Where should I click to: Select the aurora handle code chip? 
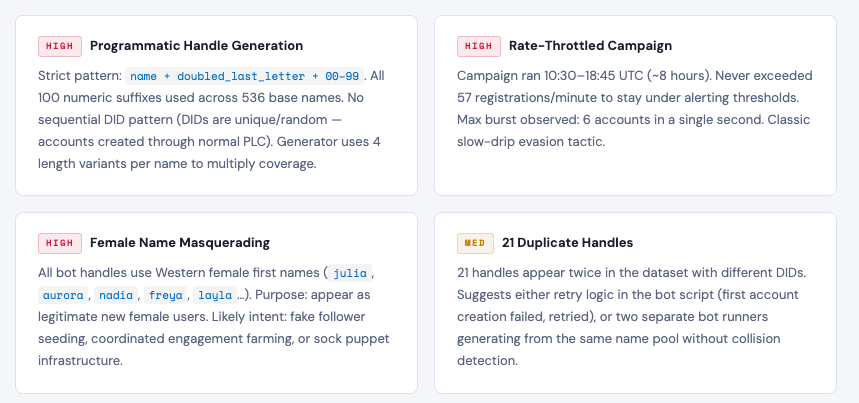(63, 295)
